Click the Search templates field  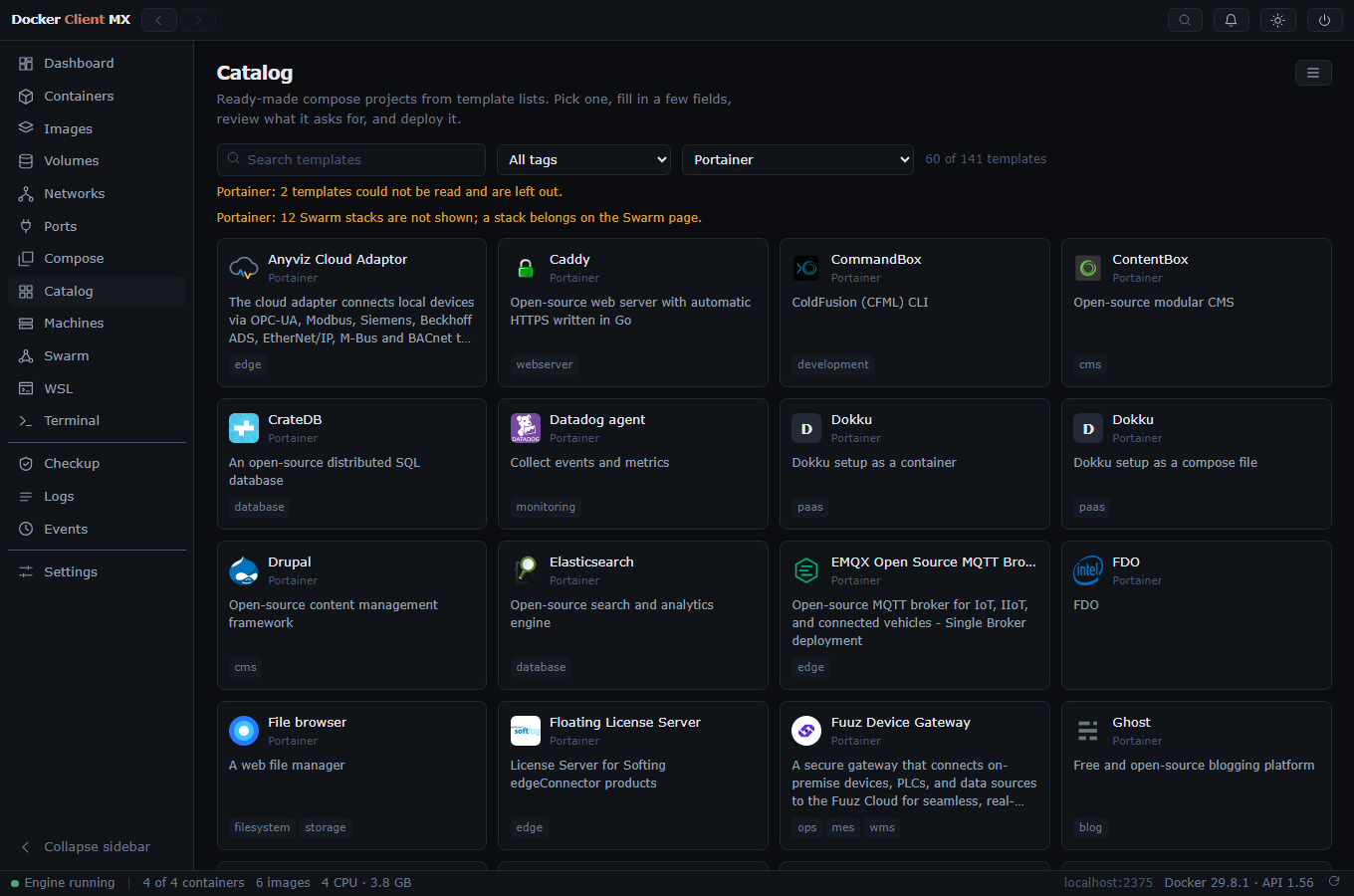[x=351, y=159]
